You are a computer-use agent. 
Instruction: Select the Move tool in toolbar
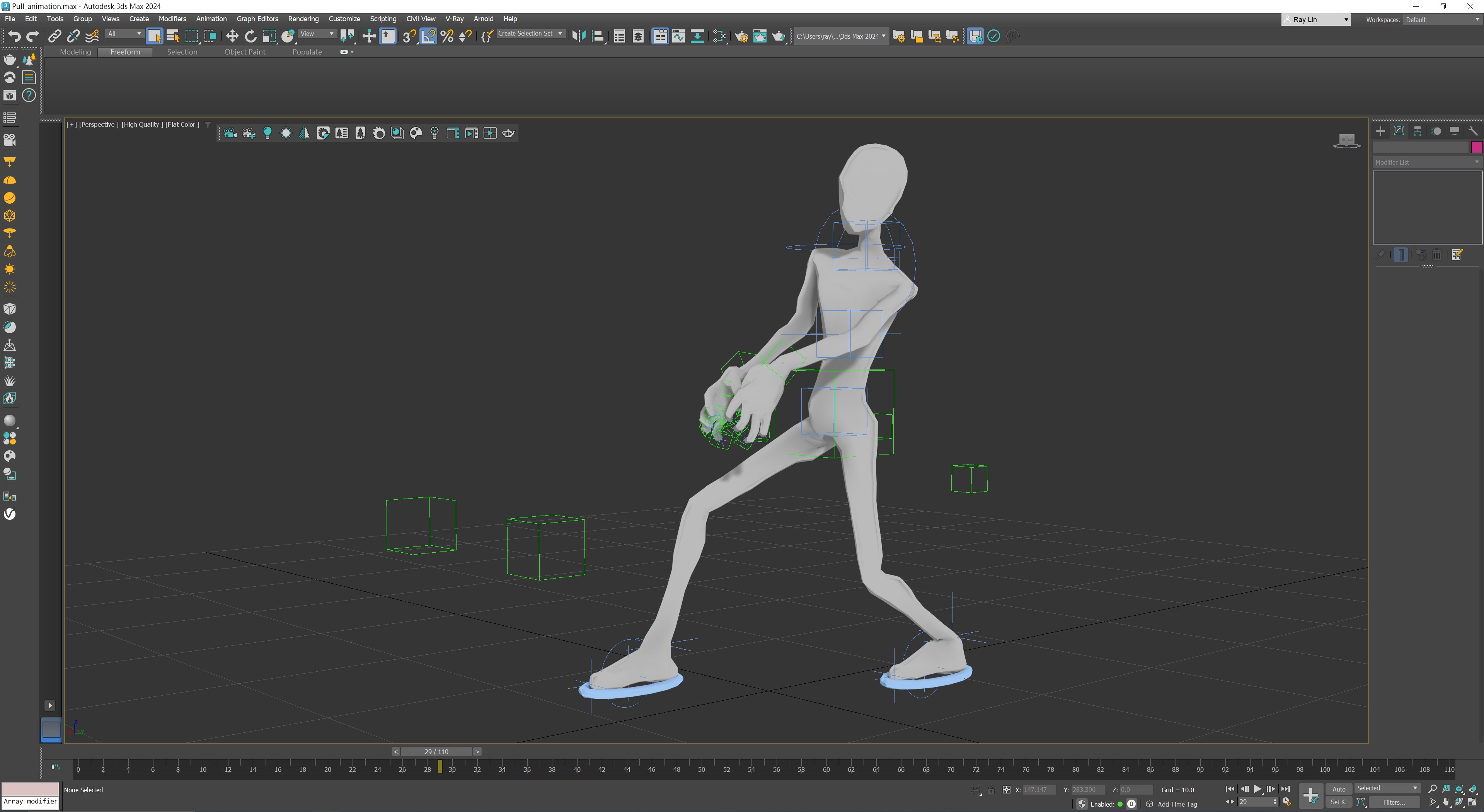tap(232, 36)
